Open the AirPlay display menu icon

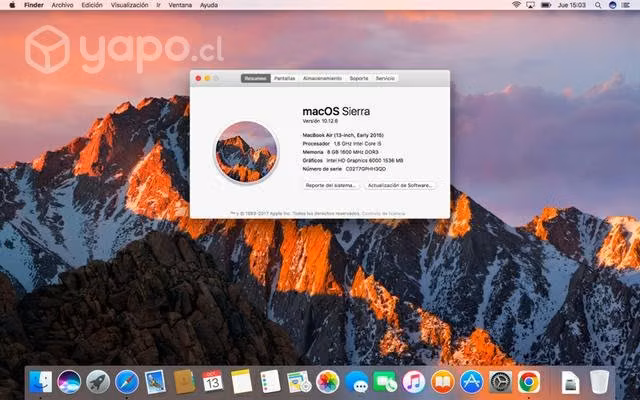(530, 5)
